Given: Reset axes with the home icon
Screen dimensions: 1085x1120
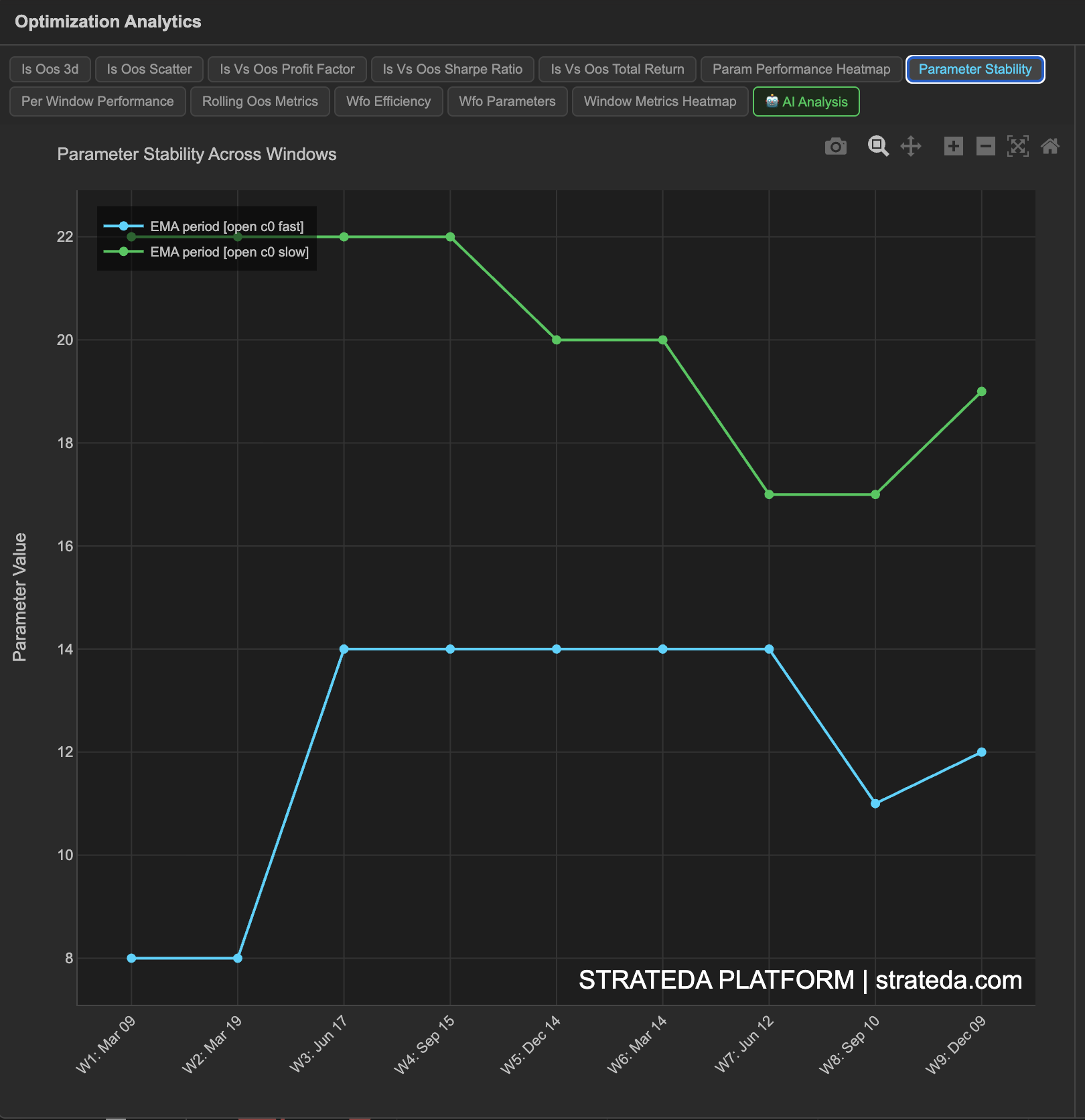Looking at the screenshot, I should tap(1051, 146).
